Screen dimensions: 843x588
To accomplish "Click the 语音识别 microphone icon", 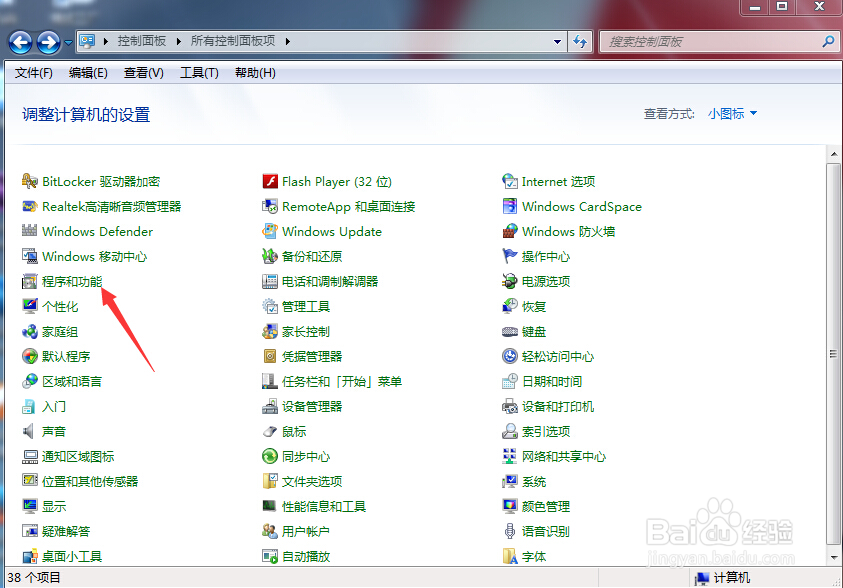I will click(510, 531).
